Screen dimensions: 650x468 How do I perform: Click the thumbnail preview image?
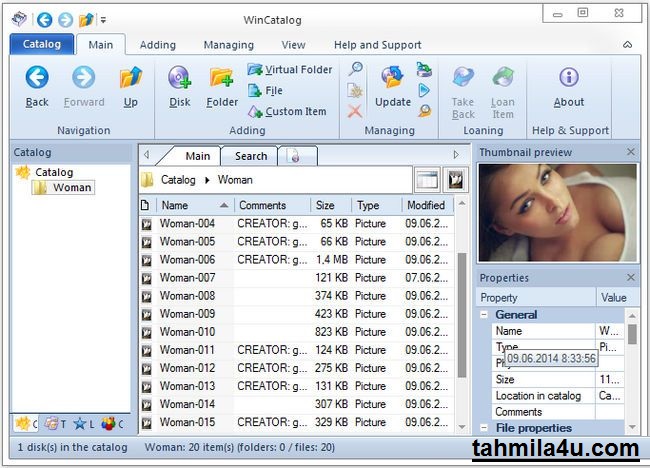(x=557, y=213)
